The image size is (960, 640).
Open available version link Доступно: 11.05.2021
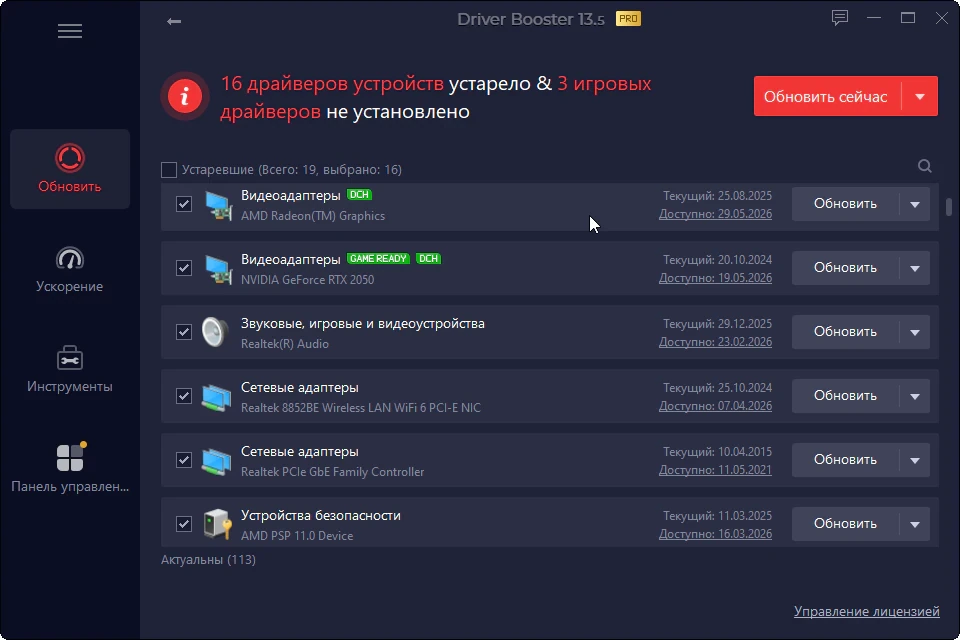(x=715, y=470)
